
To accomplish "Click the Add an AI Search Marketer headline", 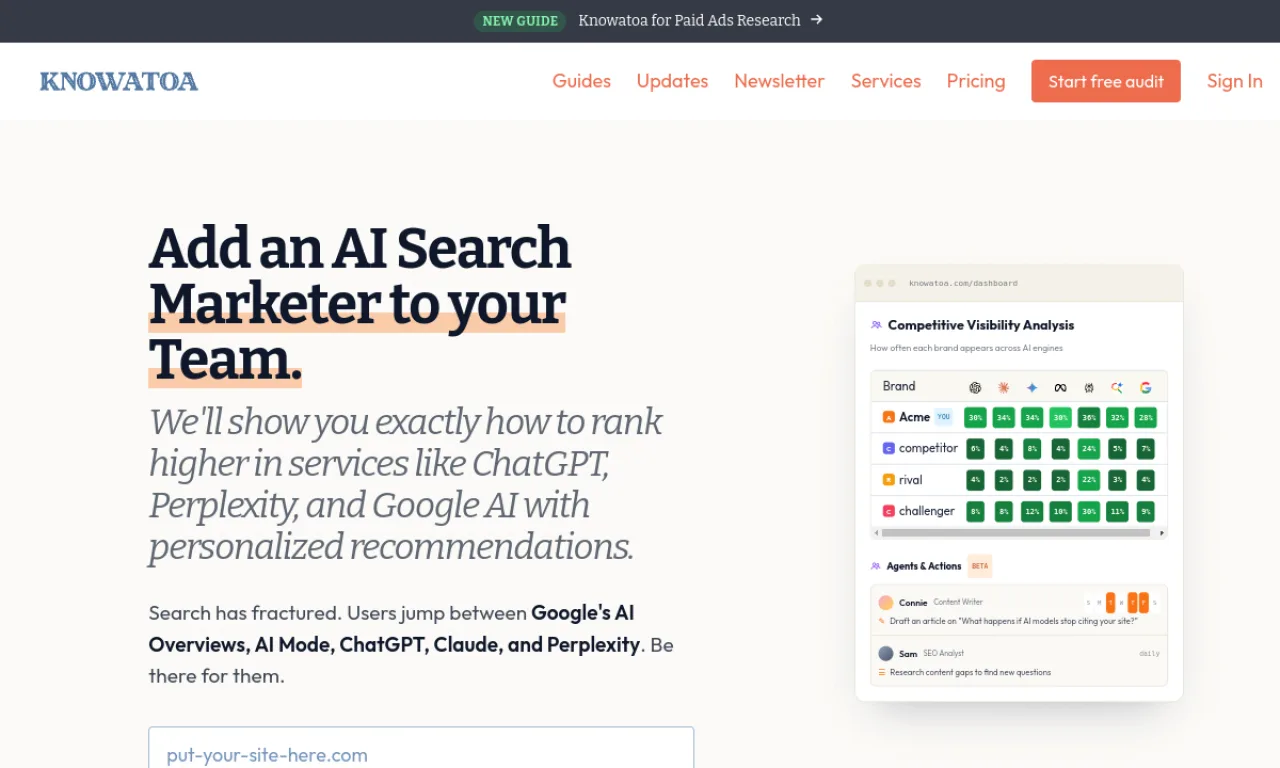I will click(360, 303).
